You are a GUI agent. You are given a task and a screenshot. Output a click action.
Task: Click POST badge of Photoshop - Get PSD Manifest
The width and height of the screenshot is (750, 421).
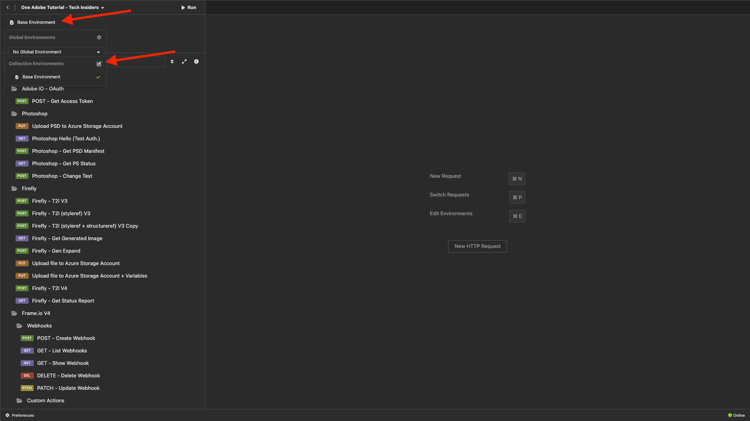coord(22,151)
